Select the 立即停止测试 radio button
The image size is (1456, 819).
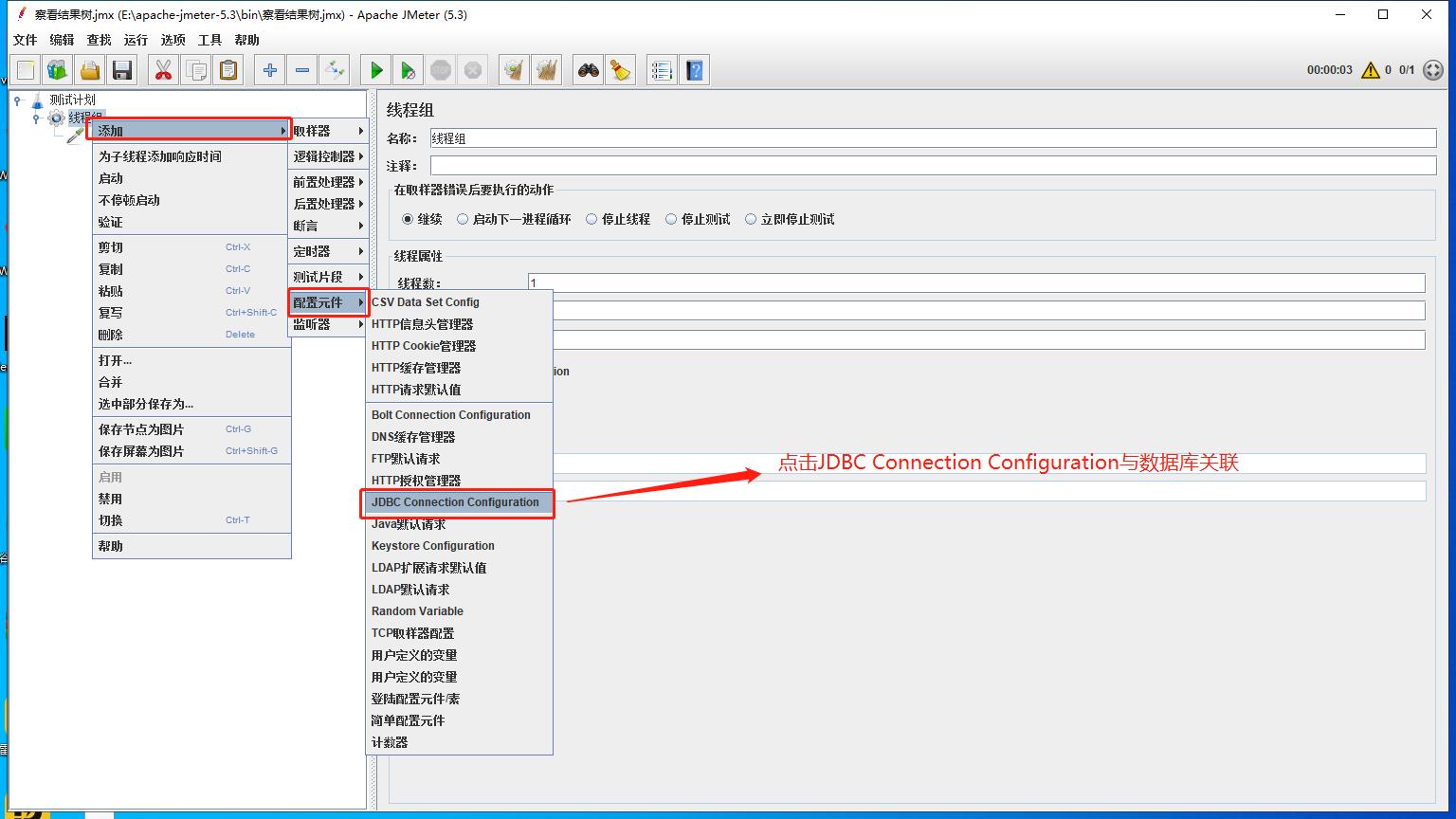[x=751, y=219]
